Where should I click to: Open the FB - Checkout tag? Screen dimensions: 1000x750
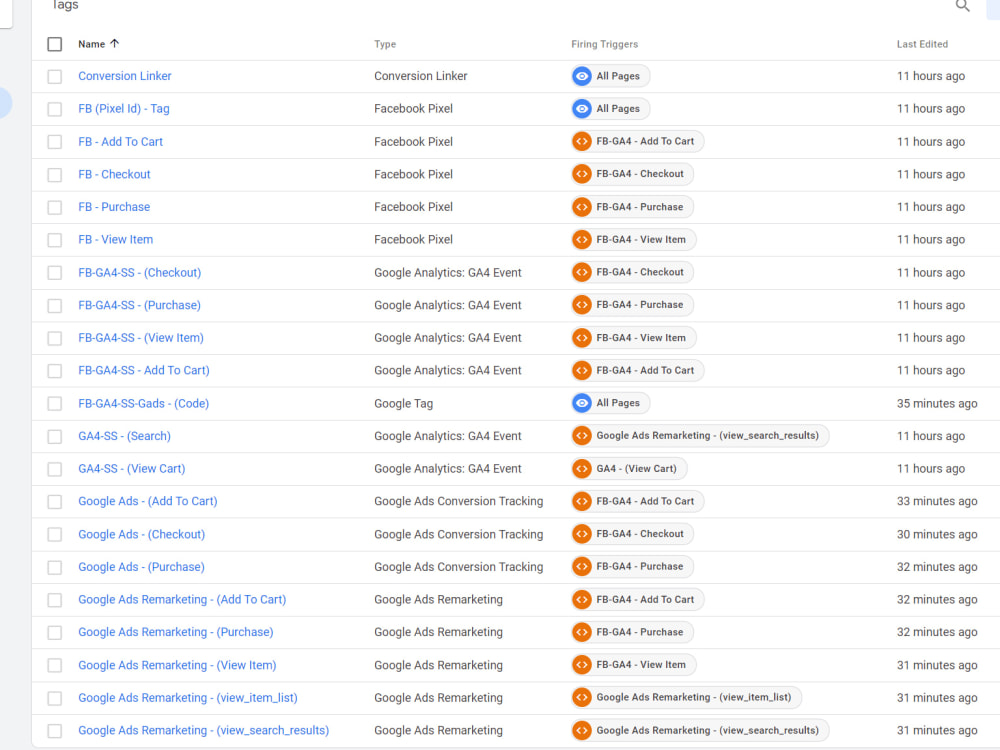coord(114,174)
